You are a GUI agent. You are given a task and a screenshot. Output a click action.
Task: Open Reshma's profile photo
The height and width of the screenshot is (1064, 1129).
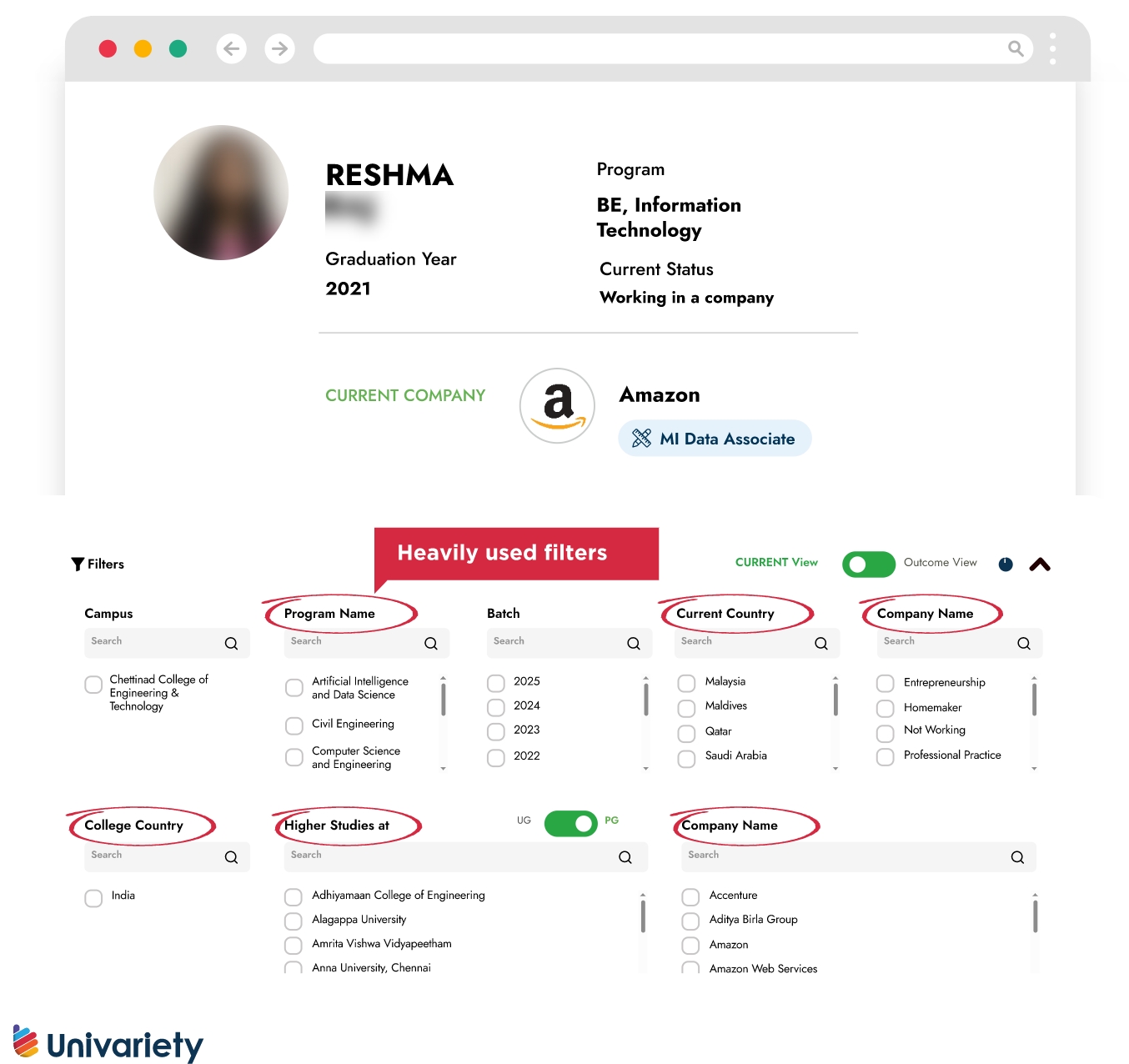point(221,193)
